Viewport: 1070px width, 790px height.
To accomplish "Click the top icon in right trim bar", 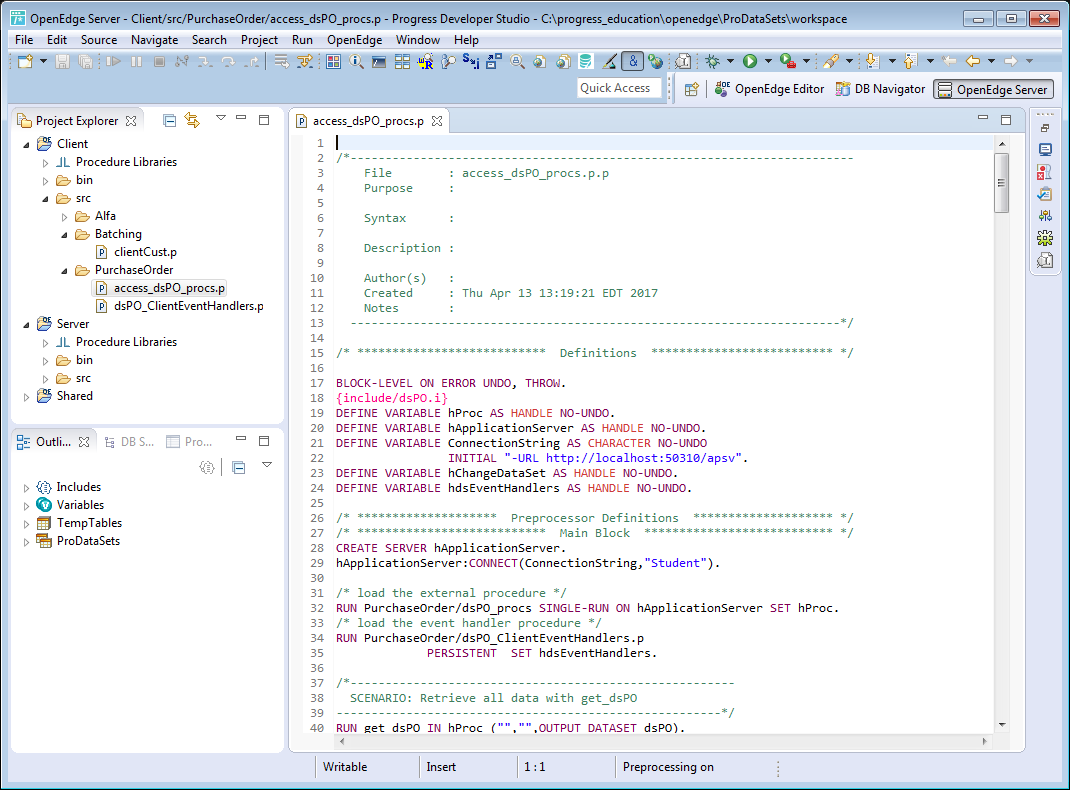I will click(x=1045, y=128).
